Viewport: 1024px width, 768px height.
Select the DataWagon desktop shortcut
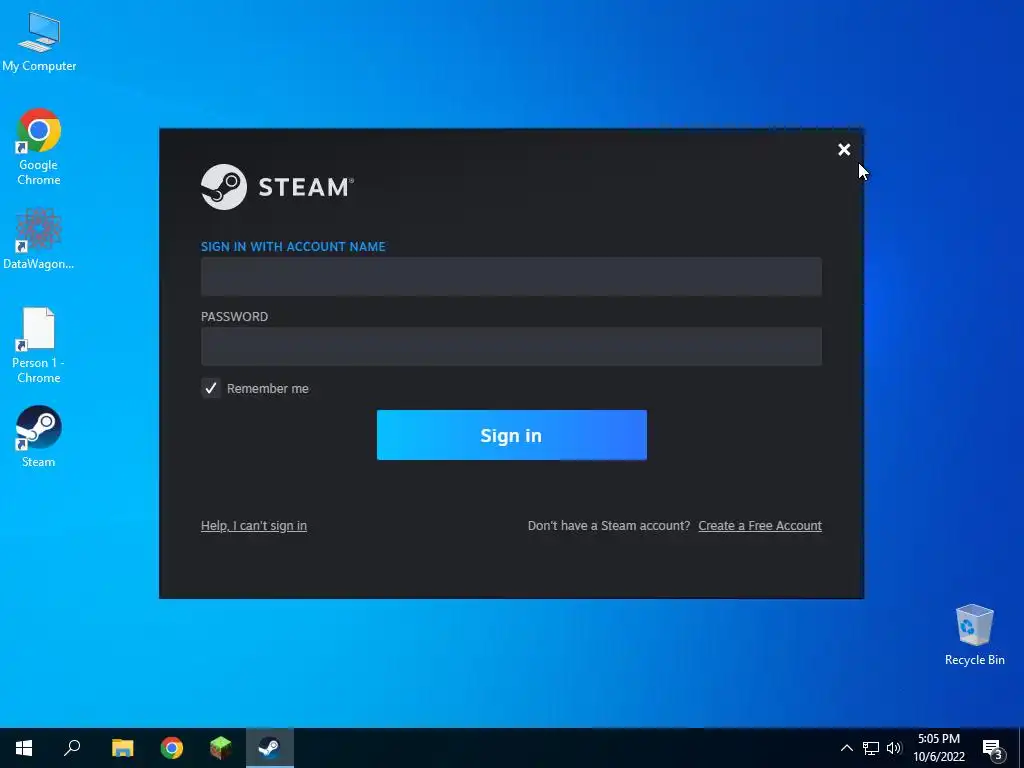pos(39,238)
